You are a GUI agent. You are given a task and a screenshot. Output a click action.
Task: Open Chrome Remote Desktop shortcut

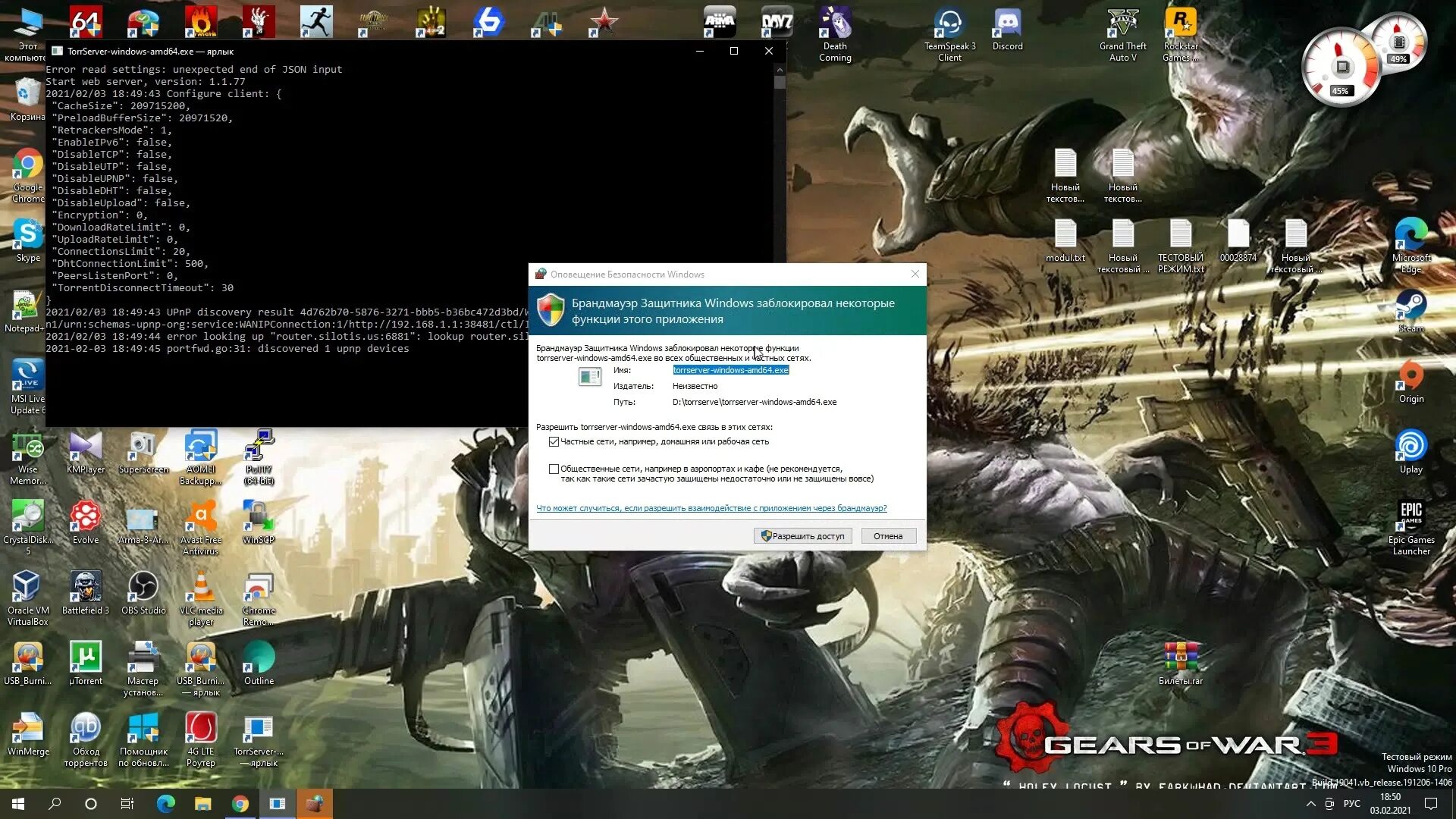pos(259,599)
